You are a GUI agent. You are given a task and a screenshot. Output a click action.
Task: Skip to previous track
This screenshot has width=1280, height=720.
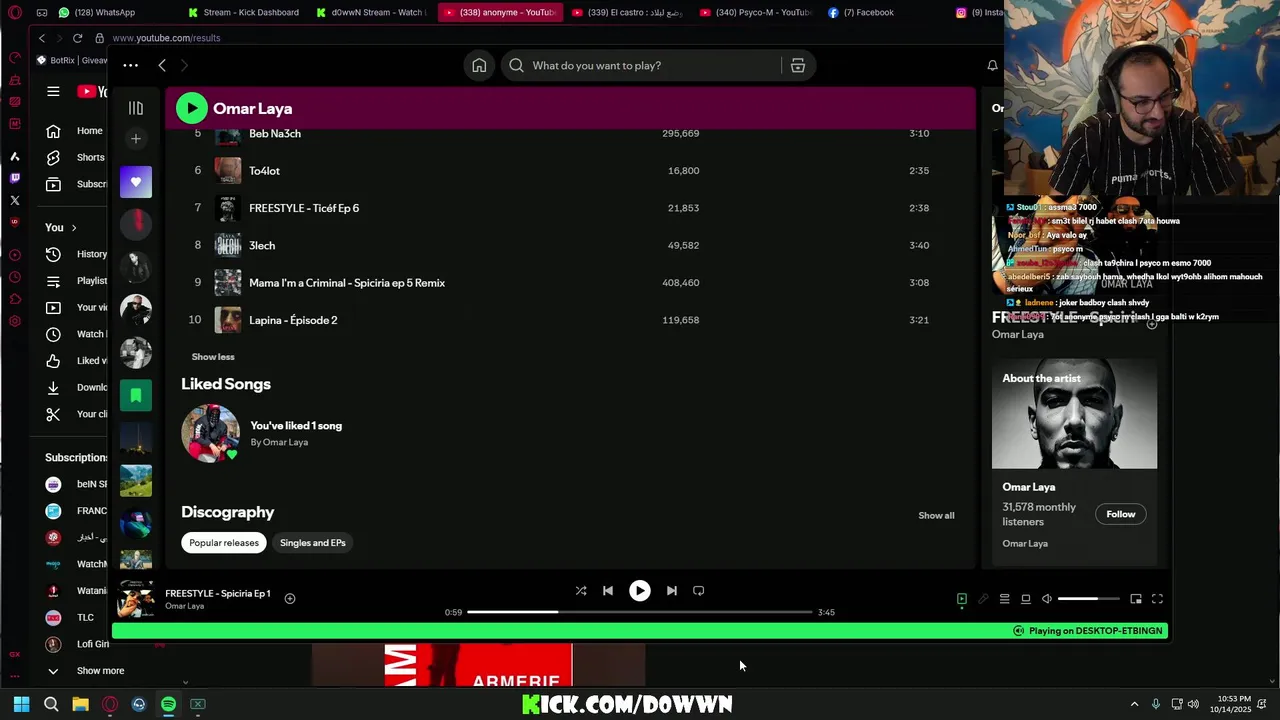(608, 591)
